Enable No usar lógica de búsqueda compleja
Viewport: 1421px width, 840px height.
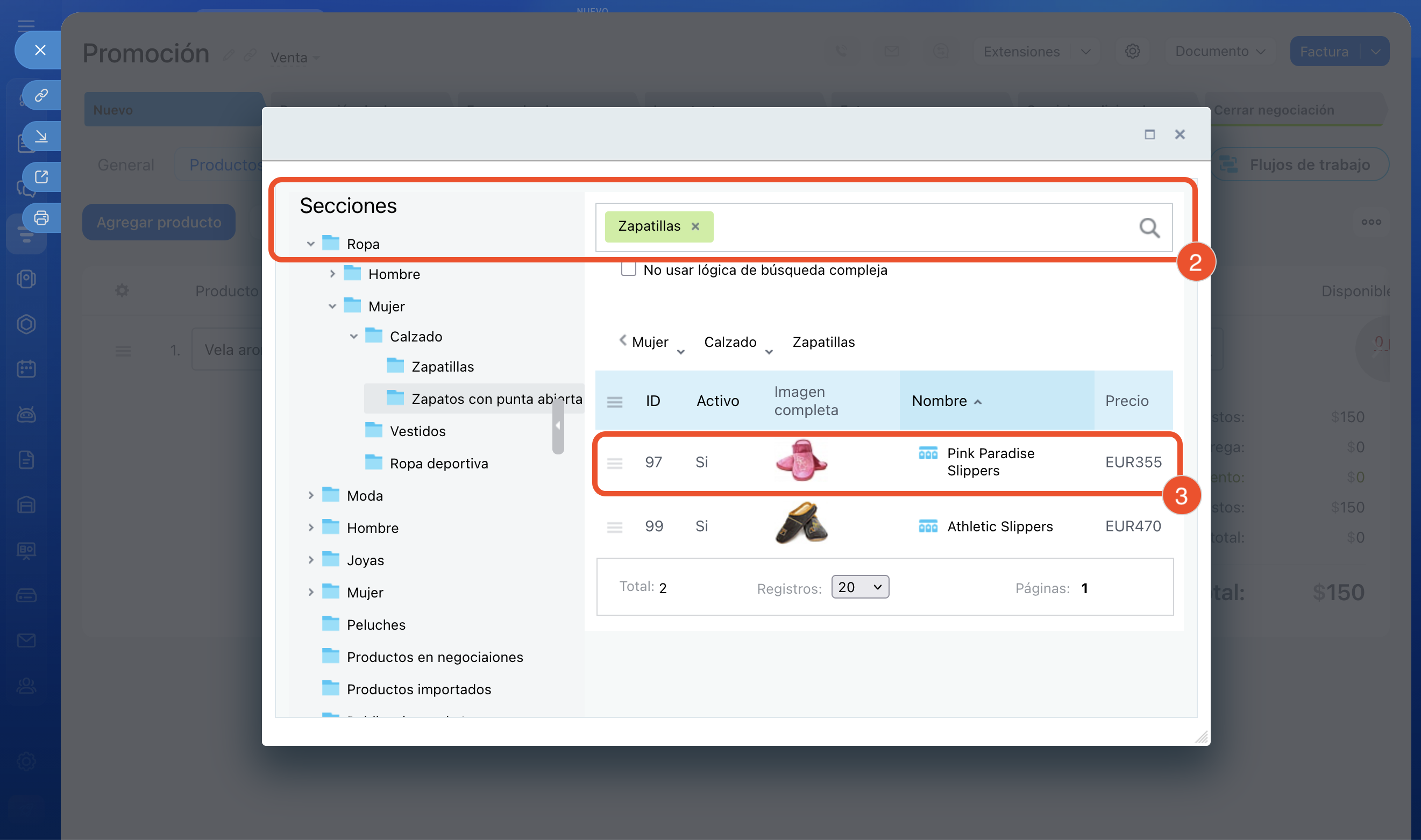tap(628, 269)
